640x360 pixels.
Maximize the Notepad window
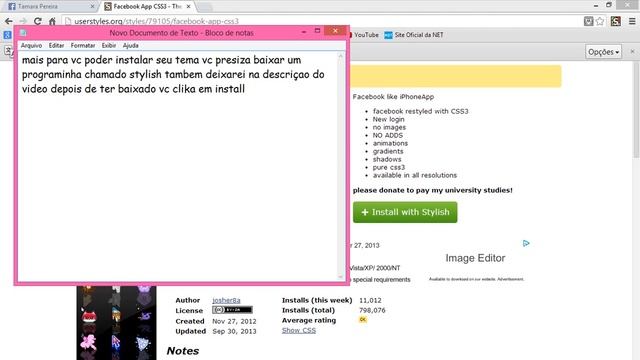(x=317, y=31)
